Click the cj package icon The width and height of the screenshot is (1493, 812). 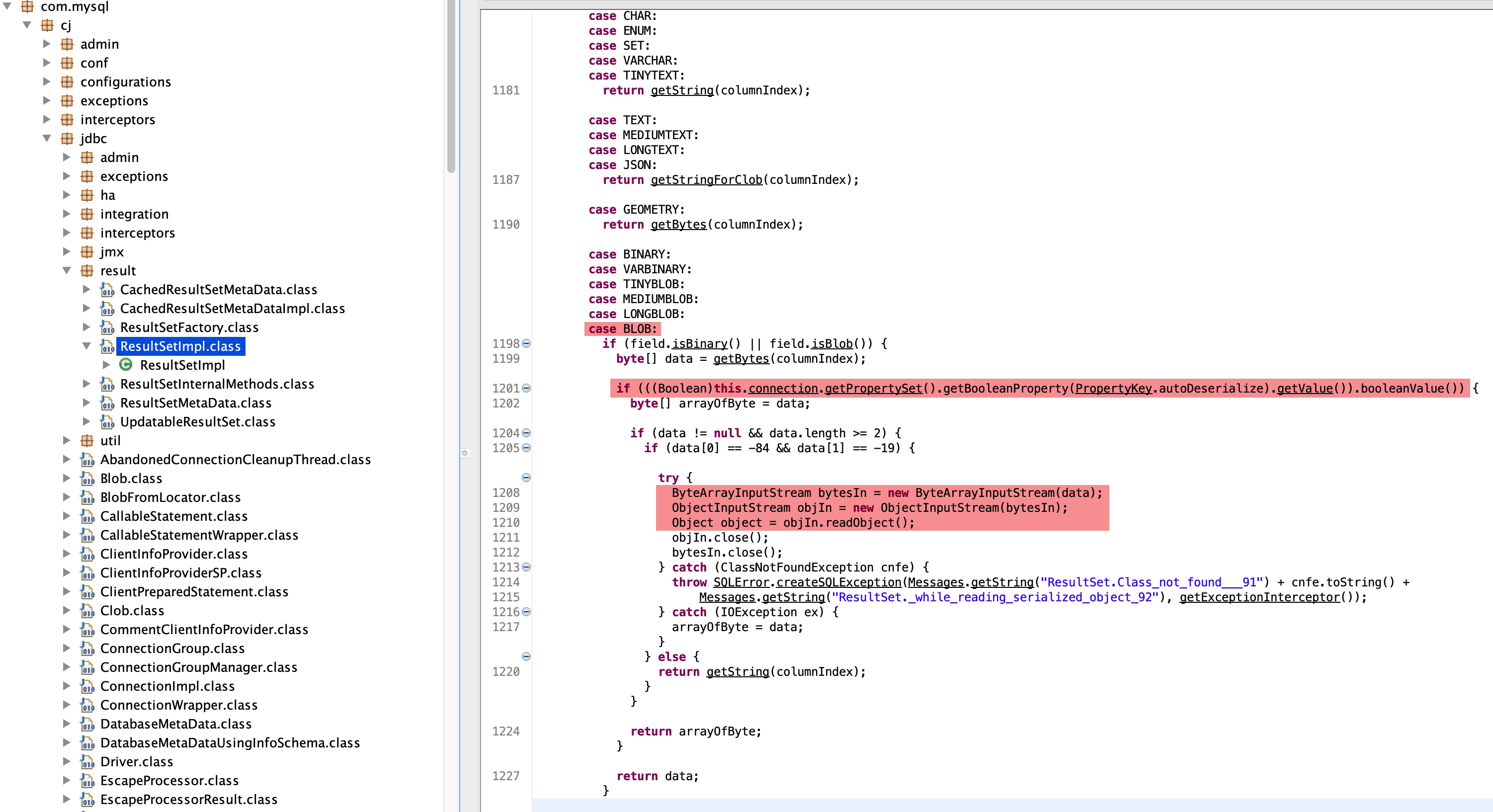tap(48, 25)
